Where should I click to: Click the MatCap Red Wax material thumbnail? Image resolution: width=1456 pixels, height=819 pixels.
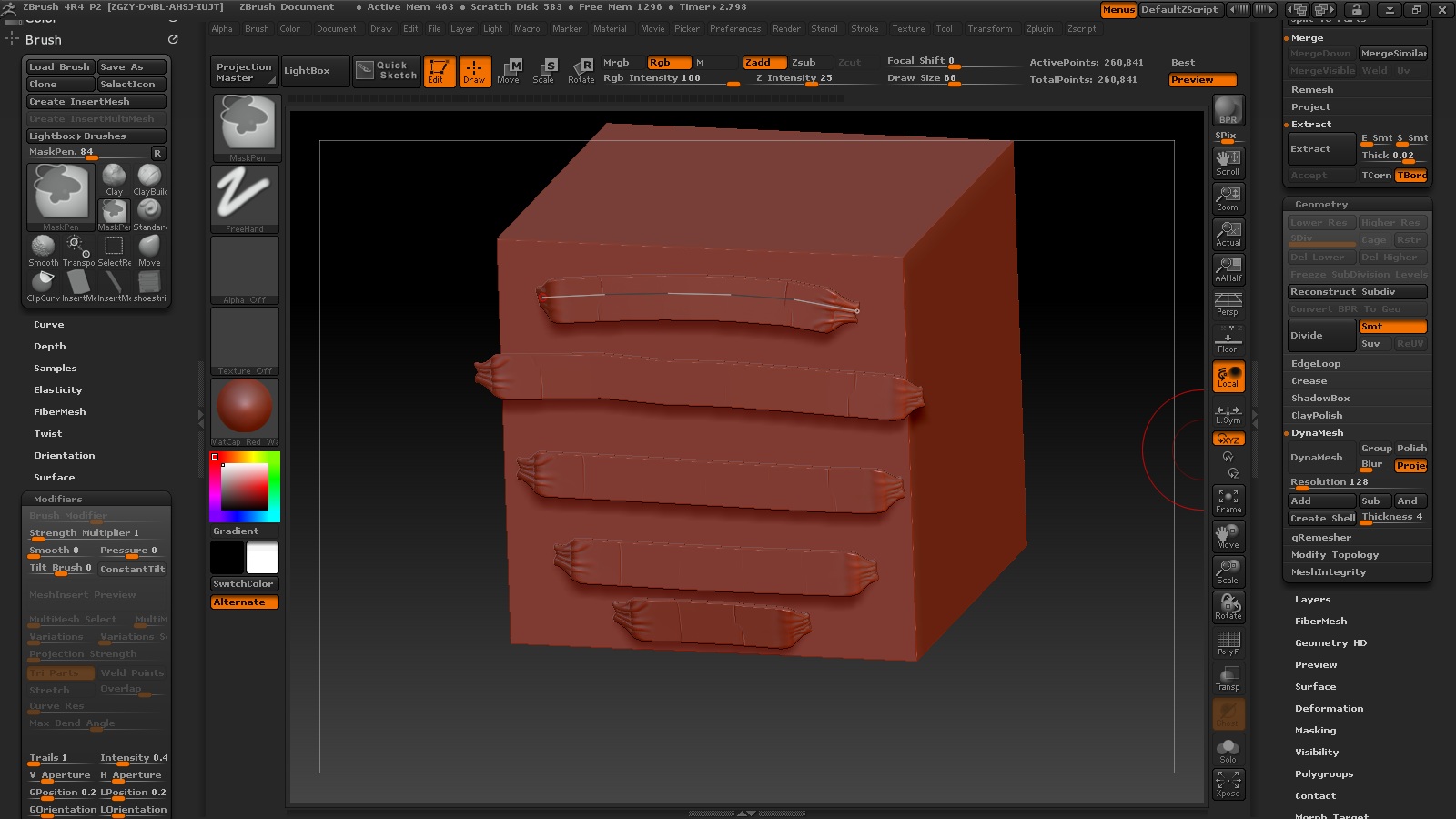pyautogui.click(x=245, y=407)
